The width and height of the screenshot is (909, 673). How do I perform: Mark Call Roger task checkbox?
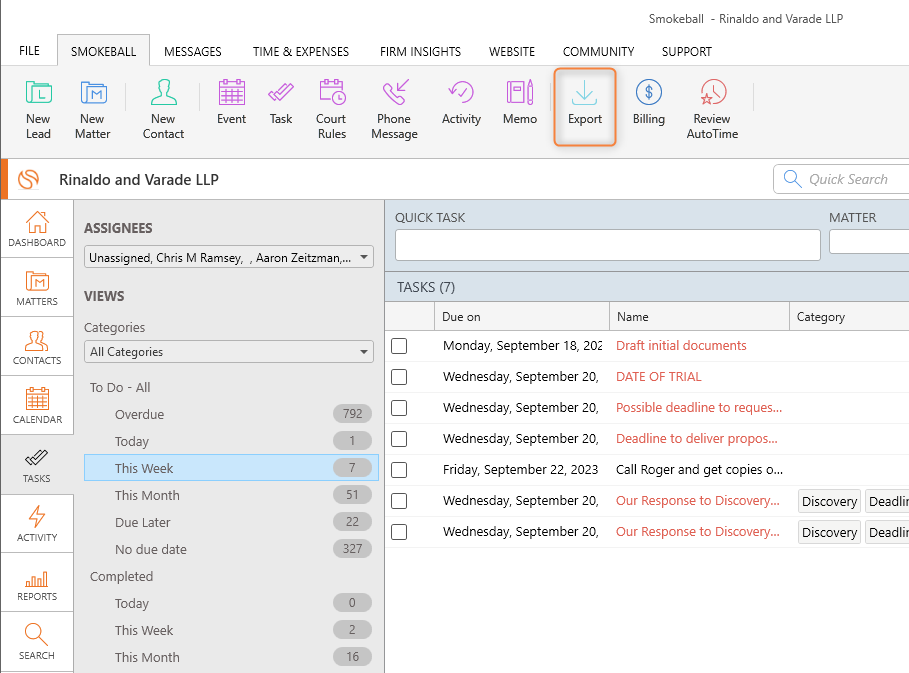point(399,470)
